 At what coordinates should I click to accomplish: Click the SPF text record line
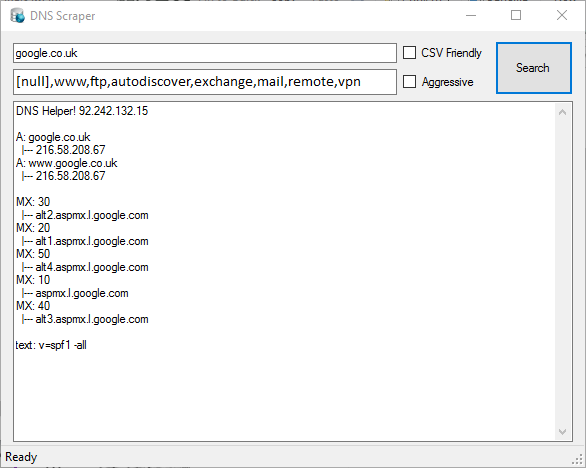(51, 345)
